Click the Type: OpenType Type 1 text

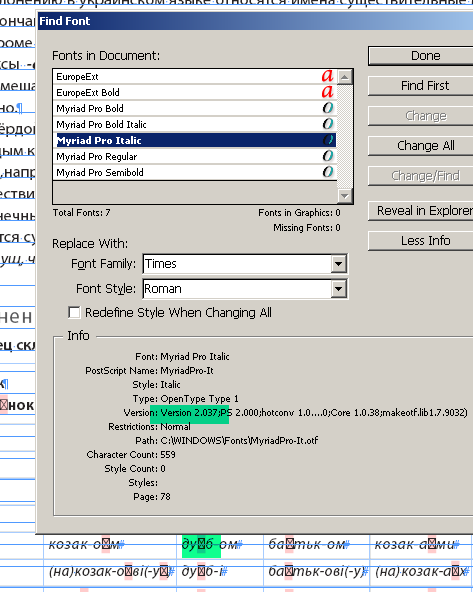pos(185,399)
